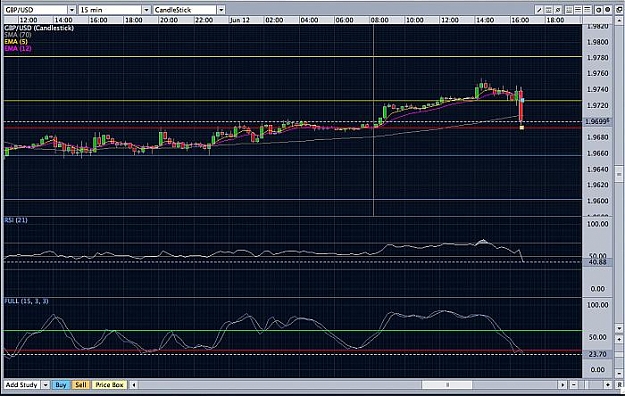Click the vertical zoom in plus button
The height and width of the screenshot is (396, 625).
tap(619, 339)
